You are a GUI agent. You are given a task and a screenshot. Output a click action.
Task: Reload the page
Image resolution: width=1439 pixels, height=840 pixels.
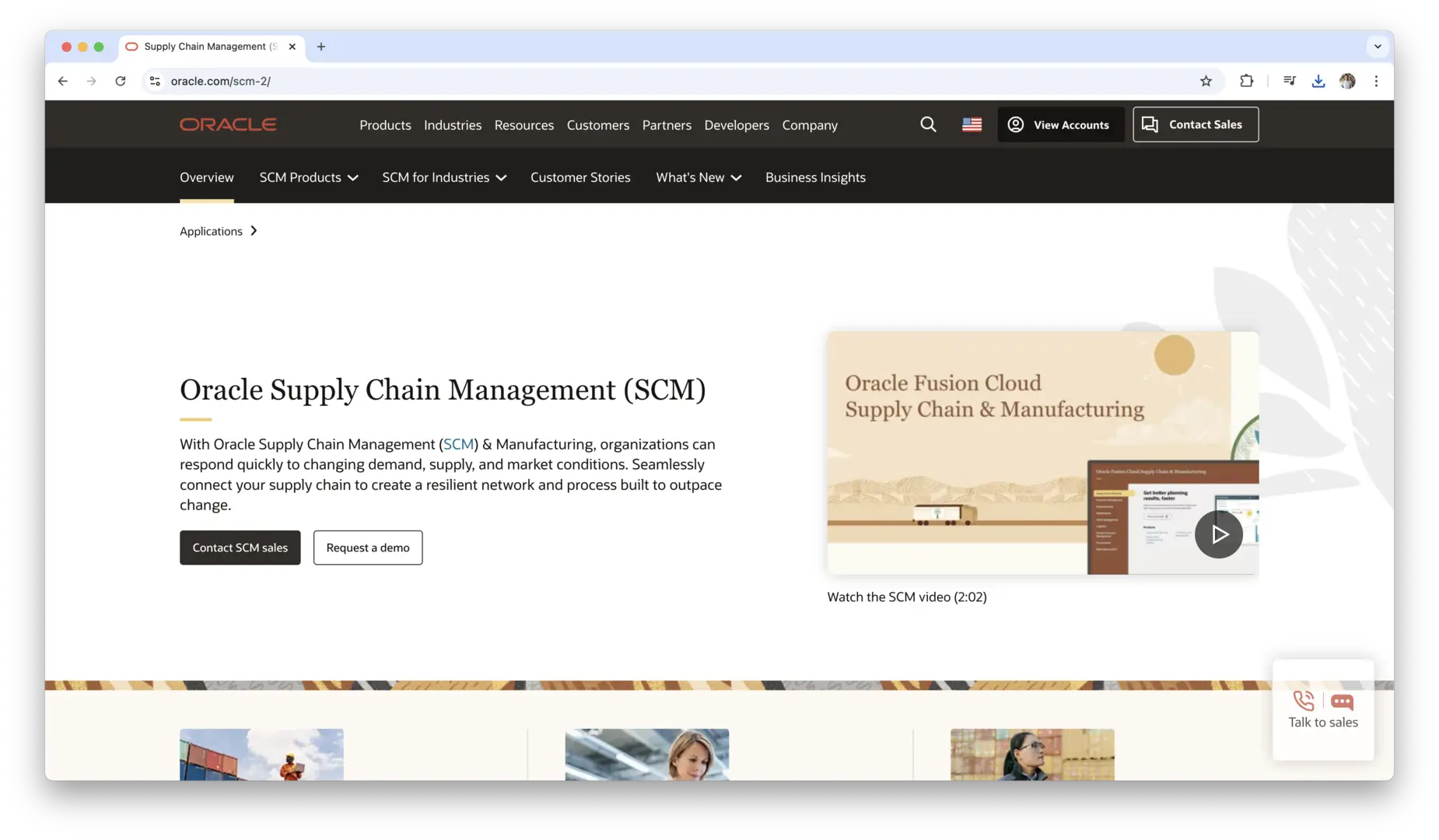click(x=121, y=81)
